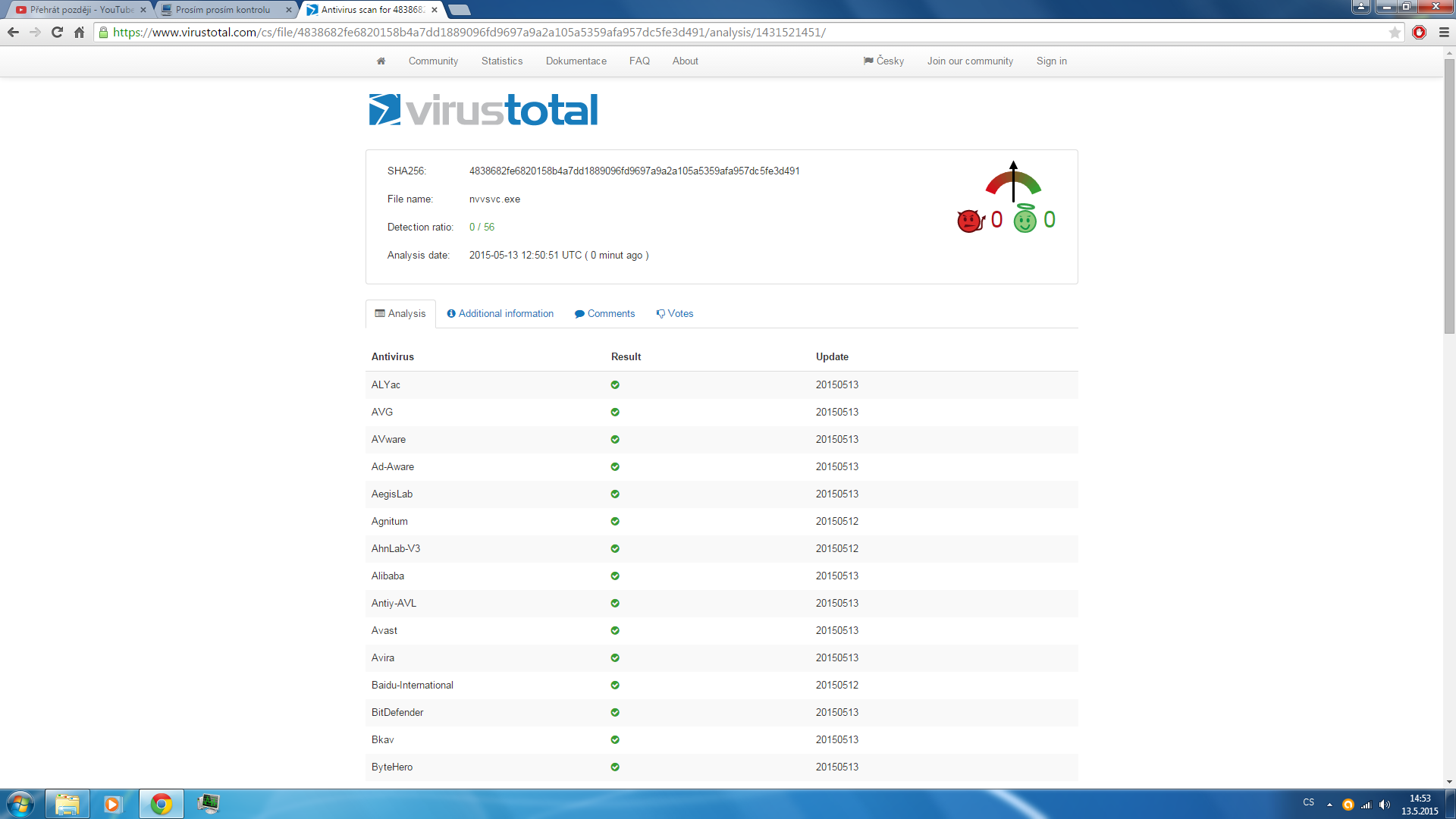Click the green check result for Alibaba
The width and height of the screenshot is (1456, 819).
pyautogui.click(x=615, y=576)
